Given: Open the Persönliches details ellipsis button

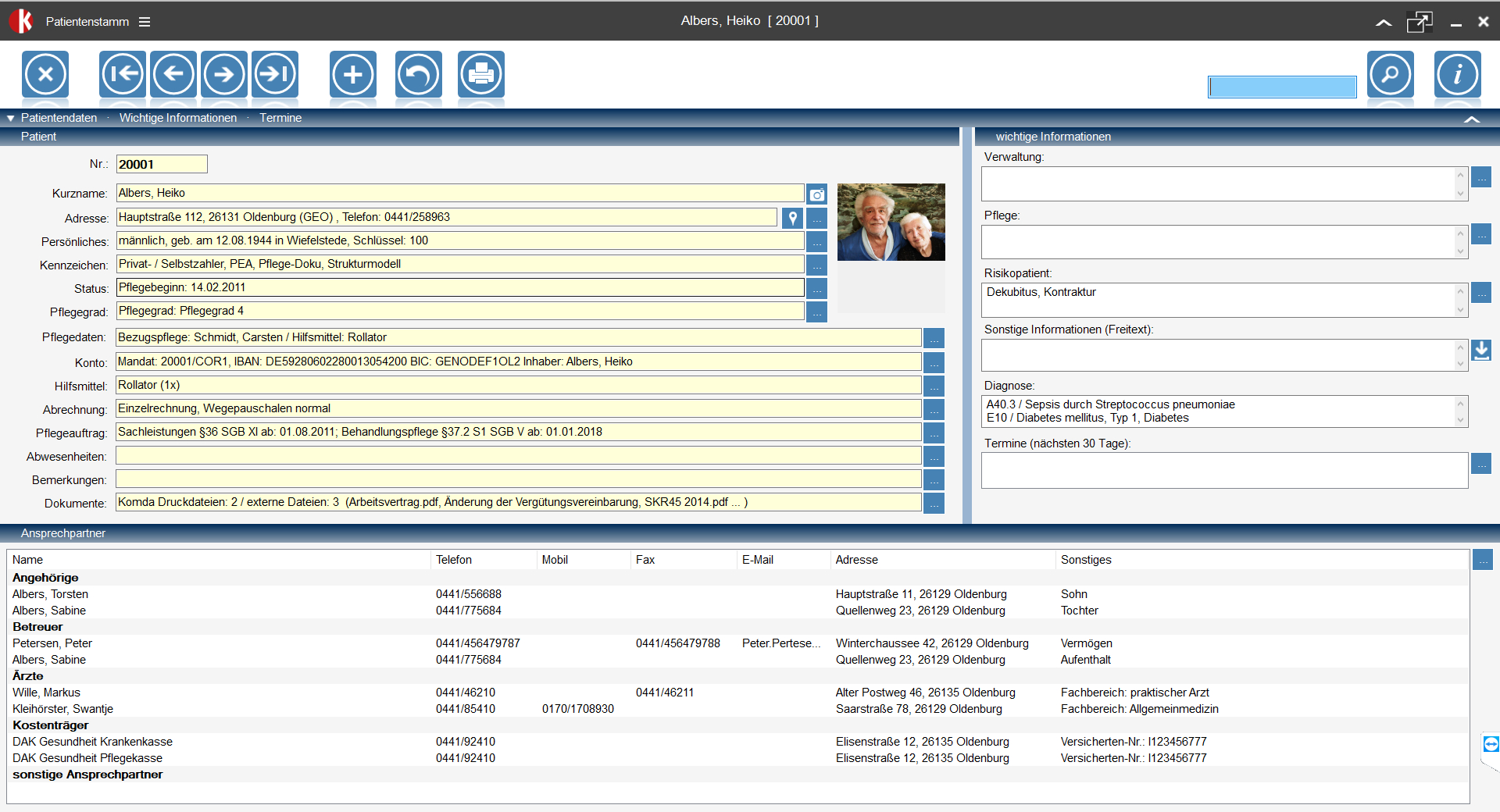Looking at the screenshot, I should 817,241.
